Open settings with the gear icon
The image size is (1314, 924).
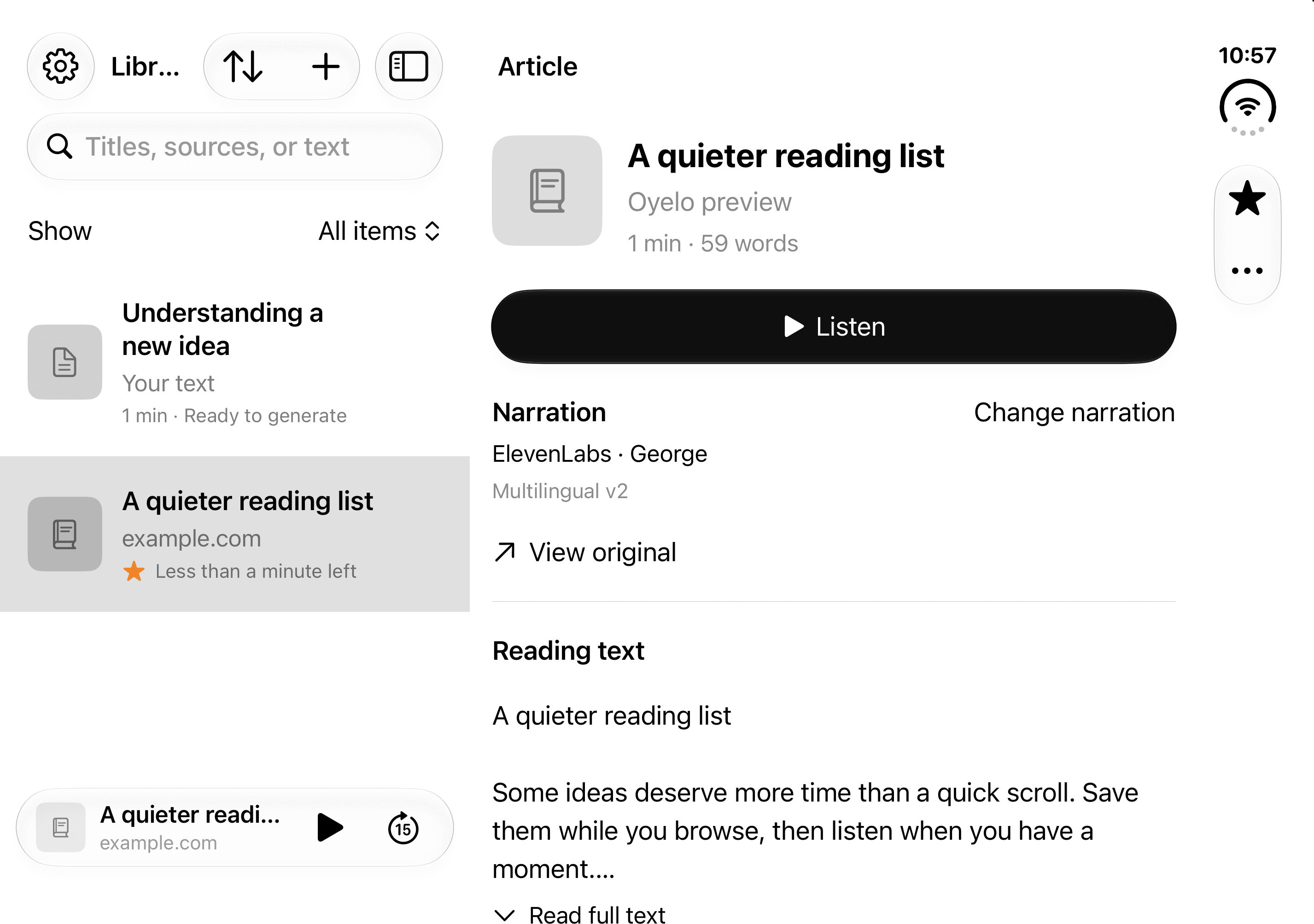click(60, 66)
